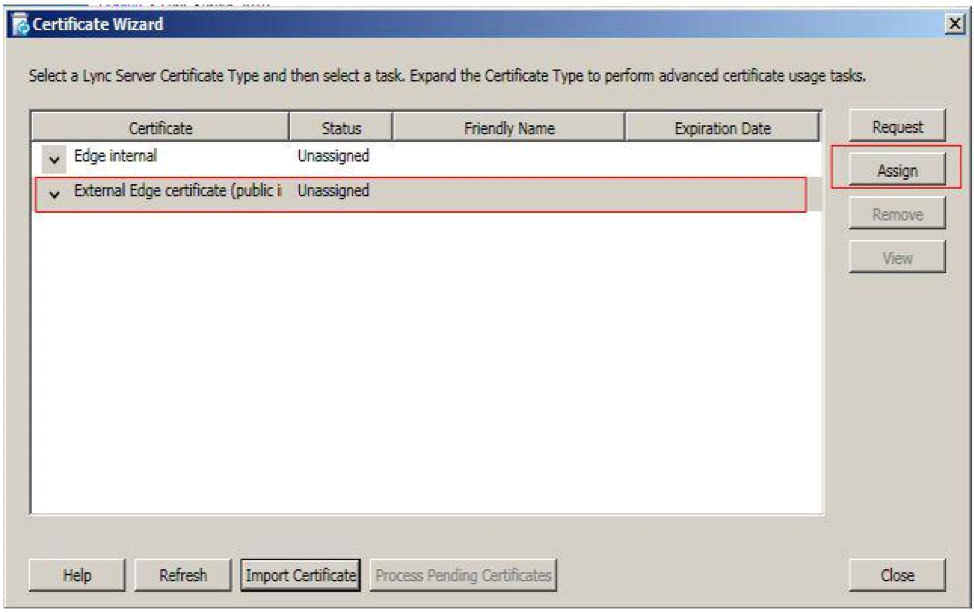Refresh the certificate list
Screen dimensions: 974x612
click(x=183, y=575)
